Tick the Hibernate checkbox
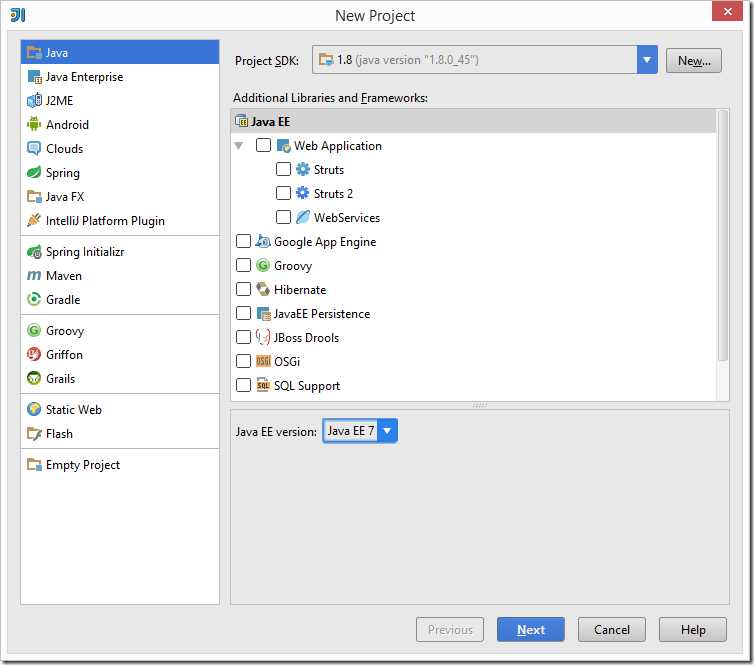754x665 pixels. point(243,289)
